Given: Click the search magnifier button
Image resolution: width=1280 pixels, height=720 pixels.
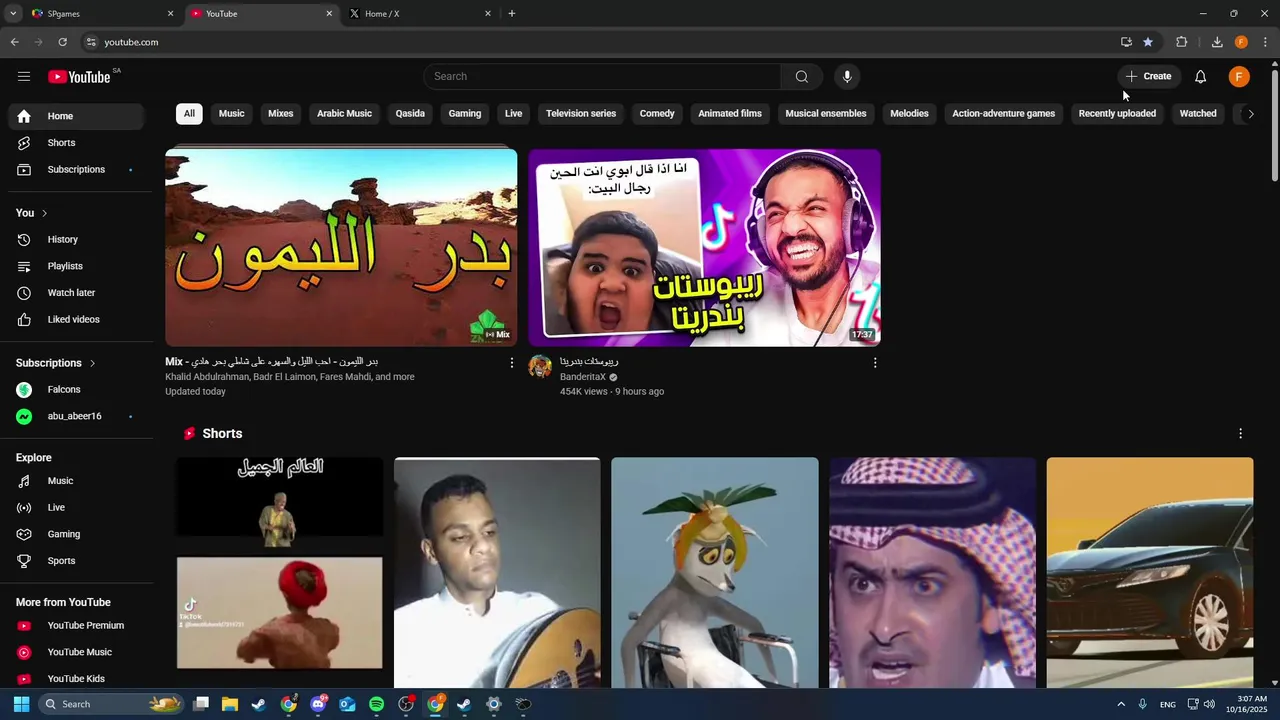Looking at the screenshot, I should [x=802, y=77].
